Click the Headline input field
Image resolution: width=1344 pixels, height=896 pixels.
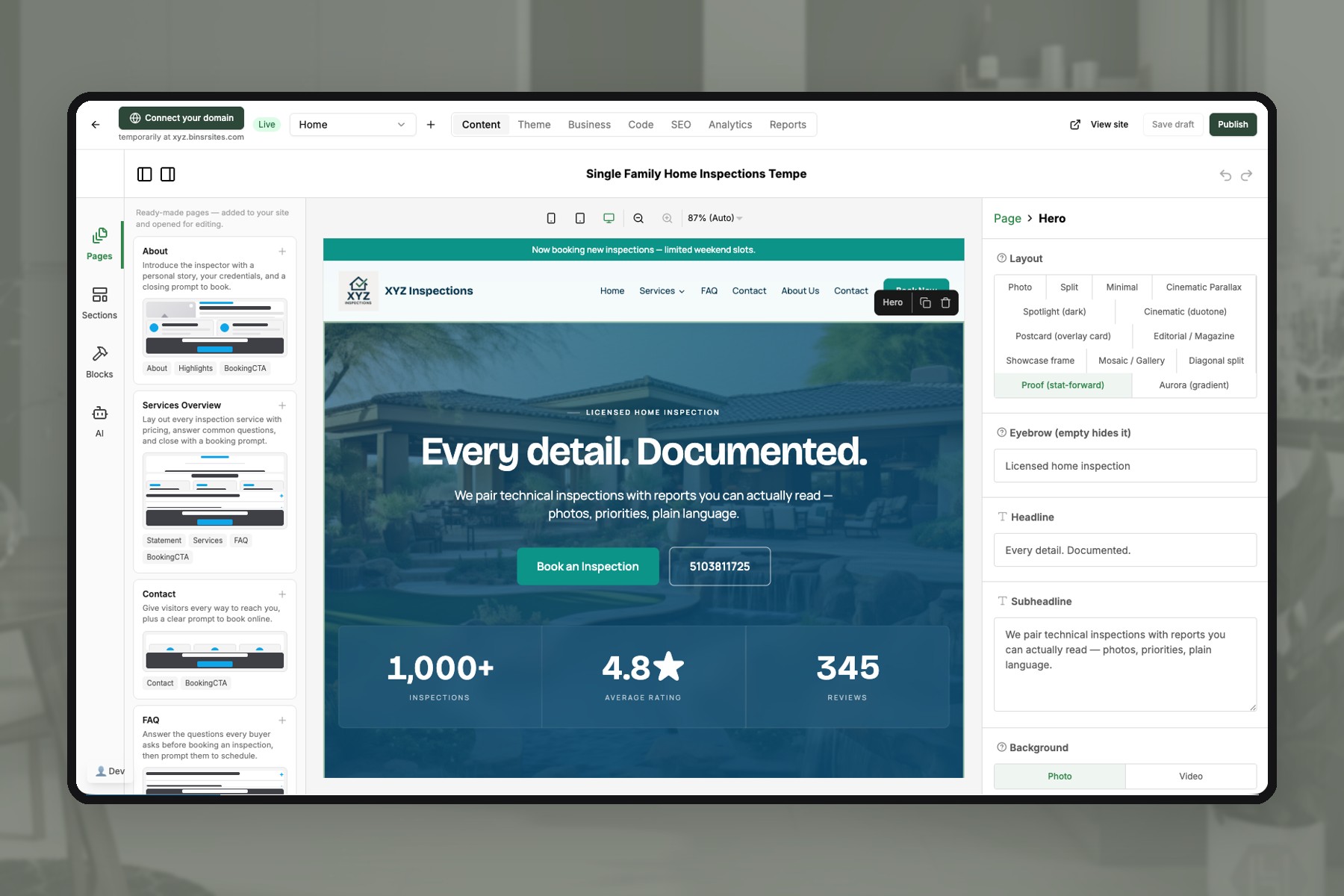1125,550
